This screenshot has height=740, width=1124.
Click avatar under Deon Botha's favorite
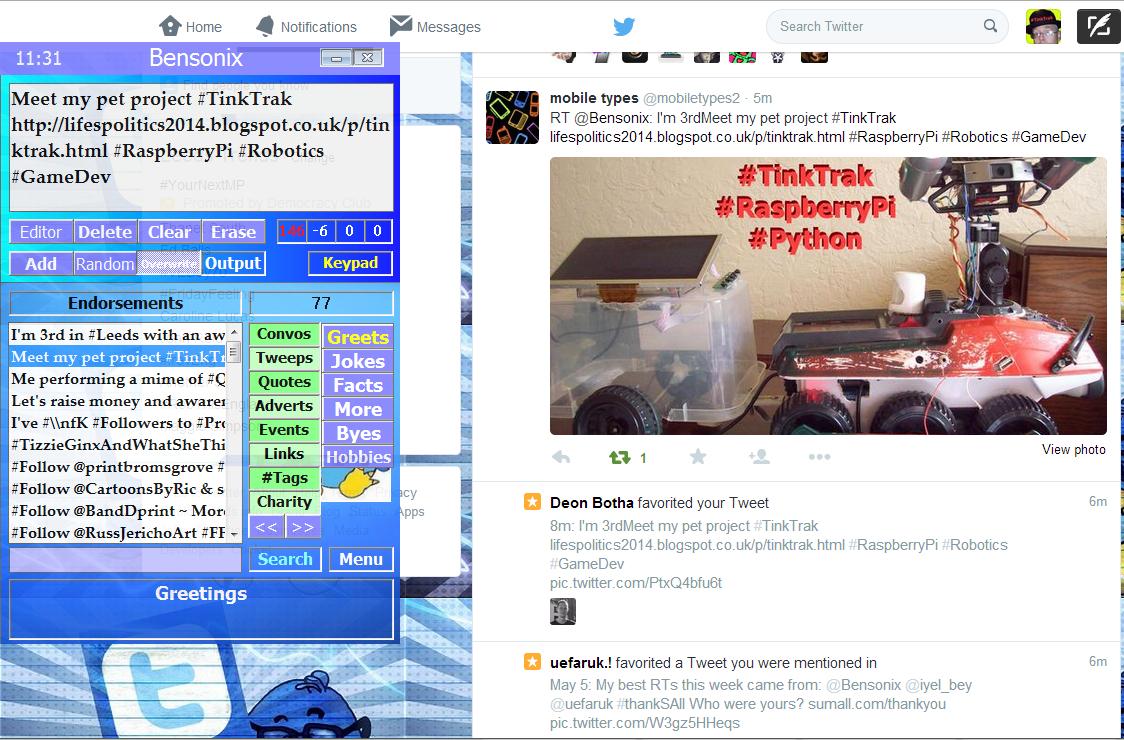(563, 612)
